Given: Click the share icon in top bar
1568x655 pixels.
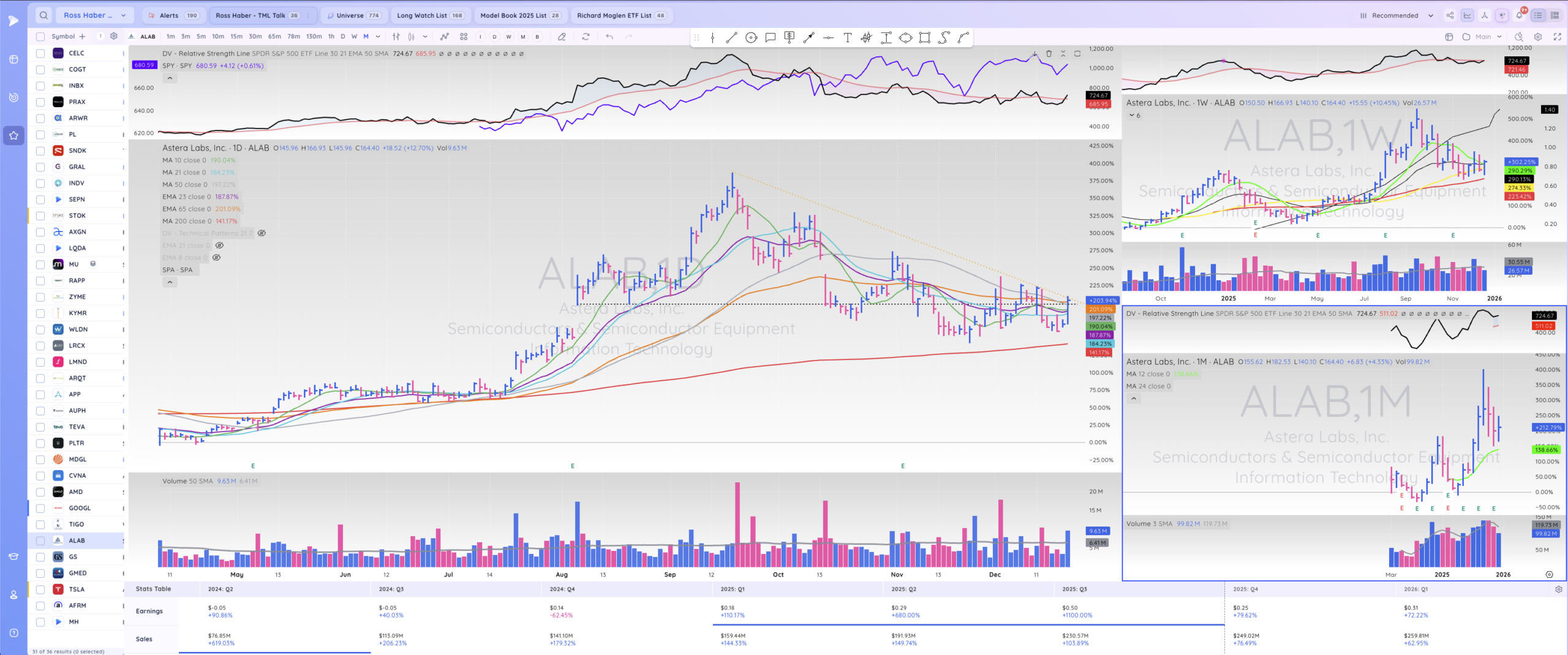Looking at the screenshot, I should (1450, 15).
